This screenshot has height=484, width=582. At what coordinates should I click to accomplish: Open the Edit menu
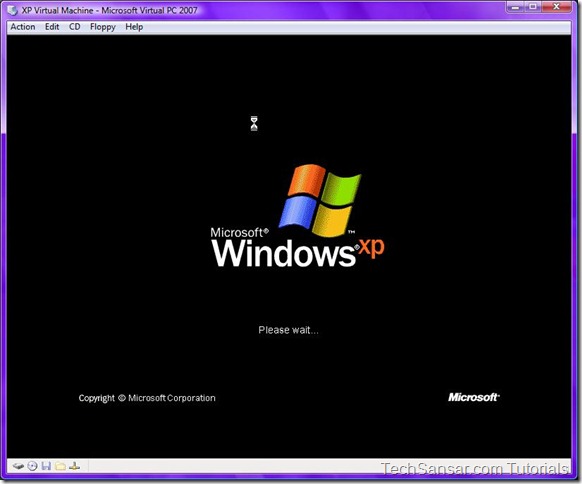click(52, 27)
